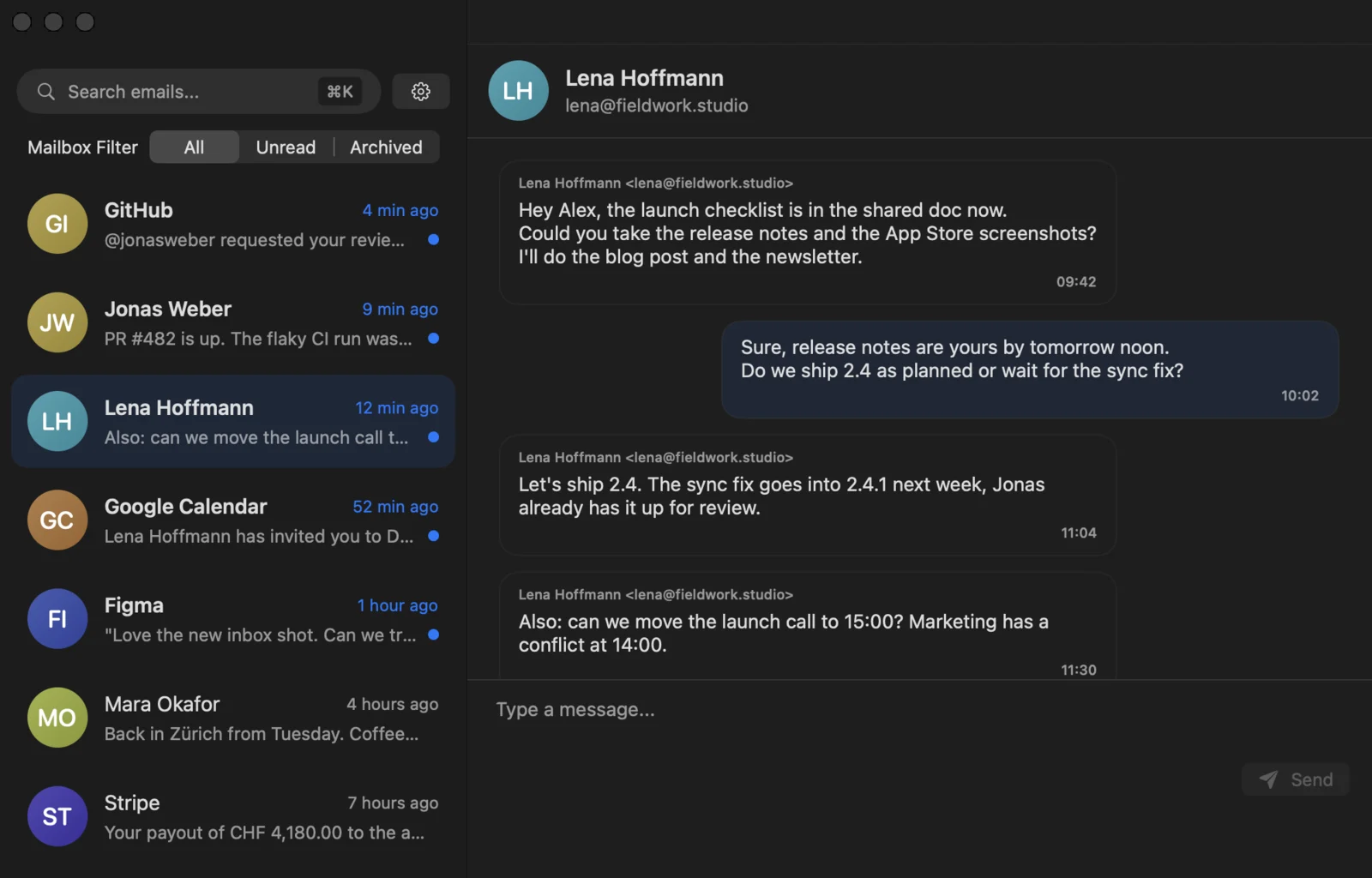Image resolution: width=1372 pixels, height=878 pixels.
Task: Click the Mailbox Filter label
Action: (82, 147)
